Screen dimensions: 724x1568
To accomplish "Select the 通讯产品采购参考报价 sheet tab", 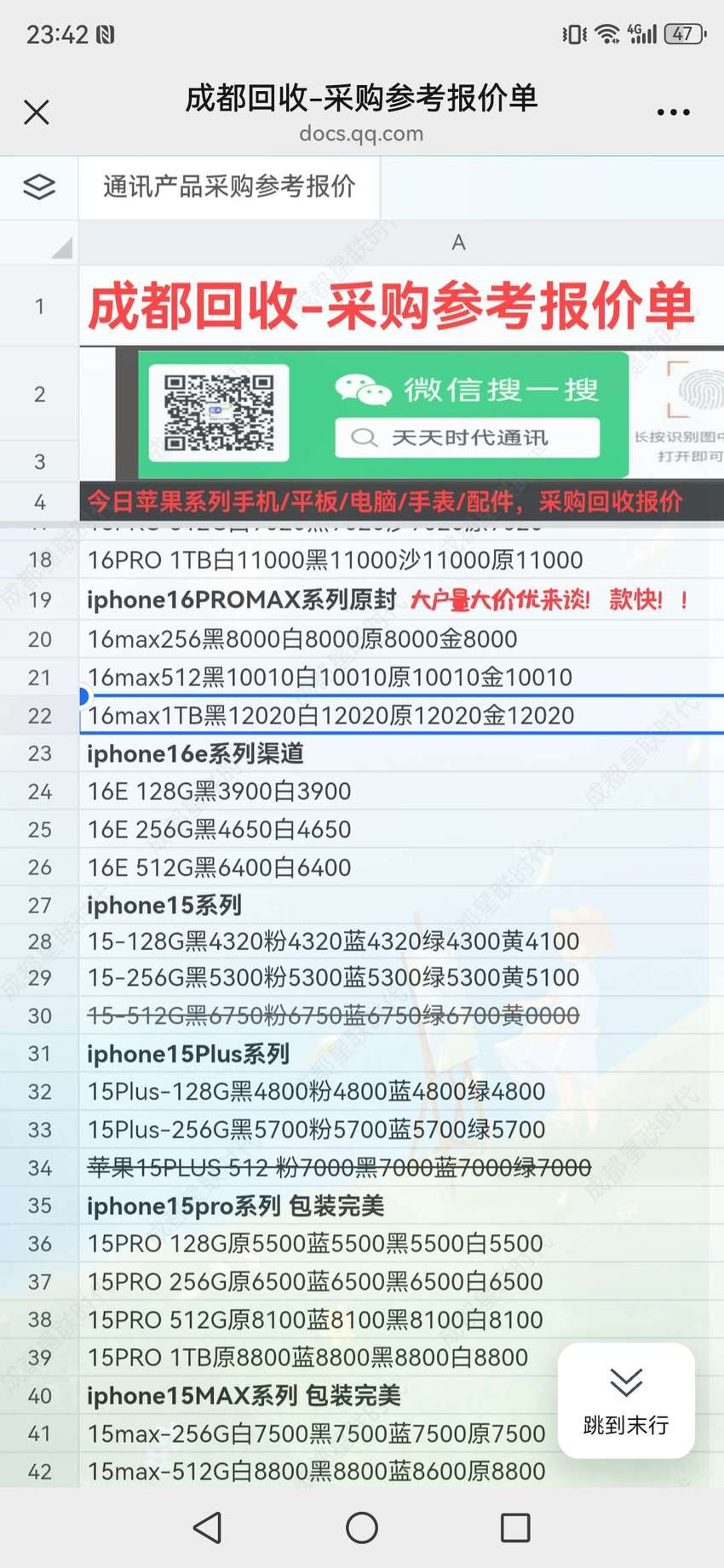I will coord(229,186).
